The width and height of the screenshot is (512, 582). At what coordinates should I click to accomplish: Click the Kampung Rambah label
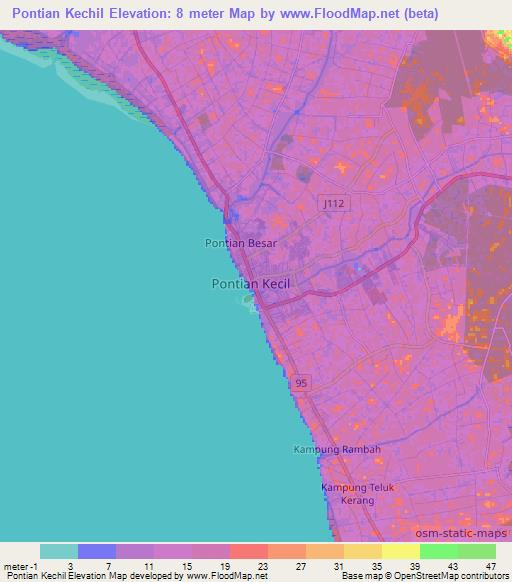337,449
